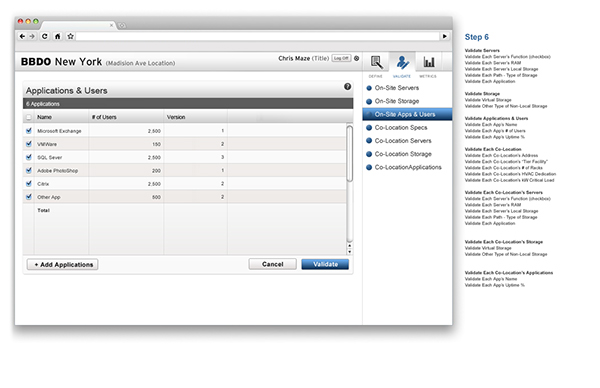The image size is (600, 388).
Task: Click scrollbar down arrow in applications table
Action: point(349,251)
